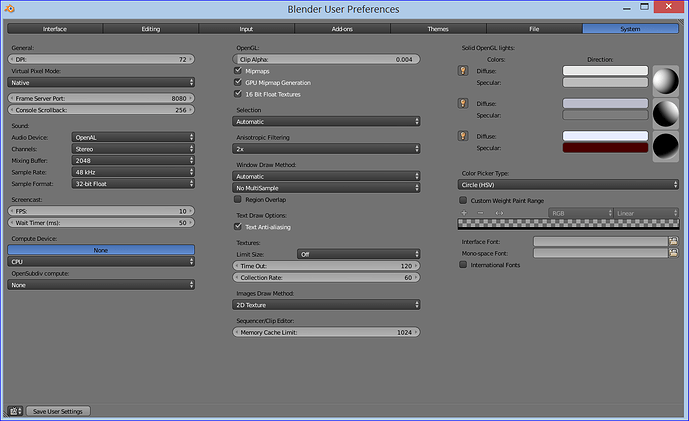Open compute device CPU dropdown
Viewport: 689px width, 421px height.
(101, 261)
